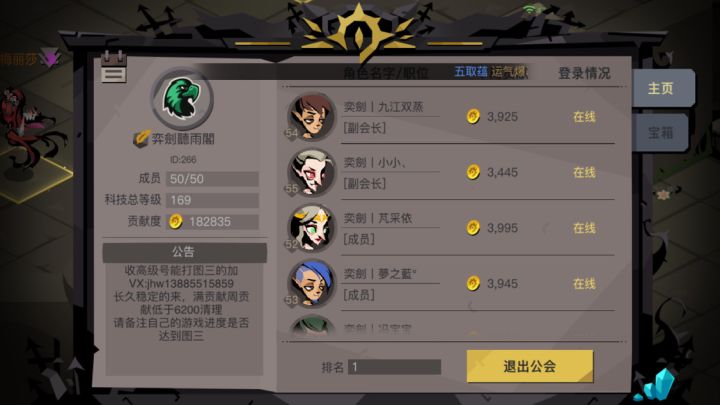This screenshot has height=405, width=720.
Task: Switch to the 宝箱 tab
Action: [660, 132]
